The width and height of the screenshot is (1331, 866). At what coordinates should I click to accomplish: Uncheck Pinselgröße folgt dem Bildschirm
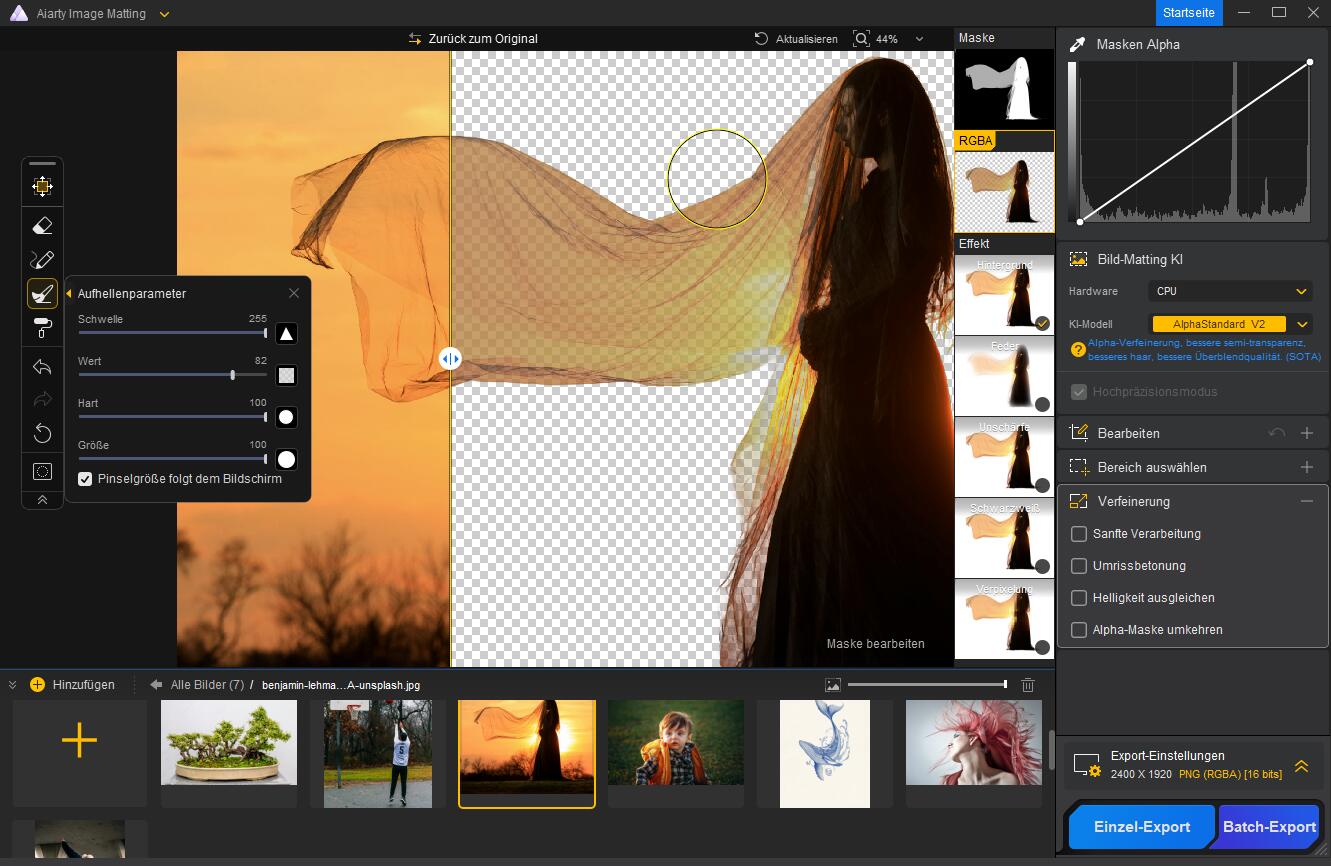pos(85,479)
